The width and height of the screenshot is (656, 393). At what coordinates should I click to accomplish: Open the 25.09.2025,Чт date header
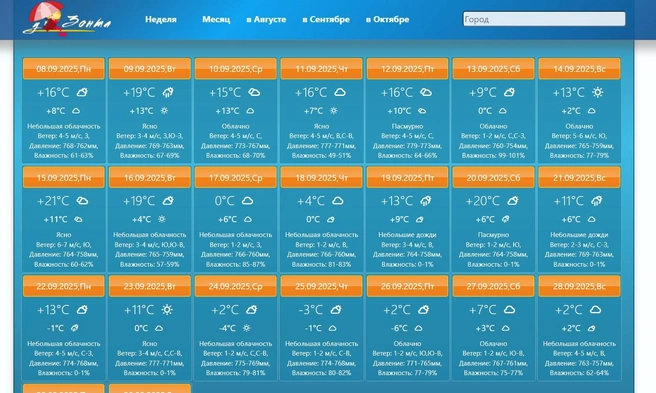point(321,286)
